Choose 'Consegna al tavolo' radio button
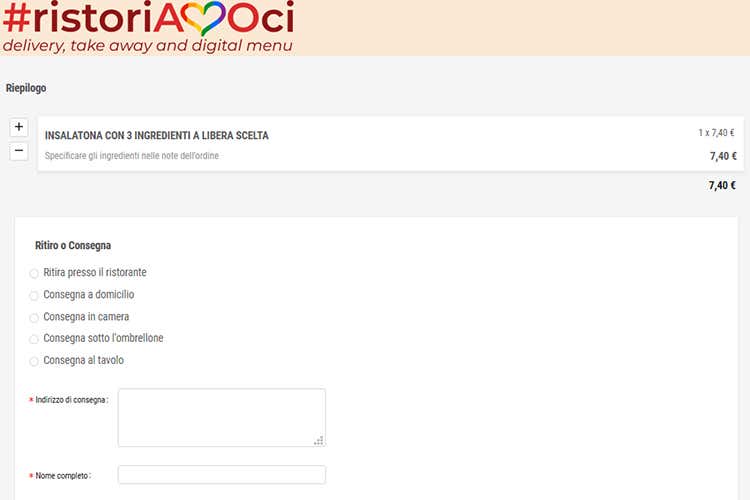This screenshot has height=500, width=750. click(34, 361)
